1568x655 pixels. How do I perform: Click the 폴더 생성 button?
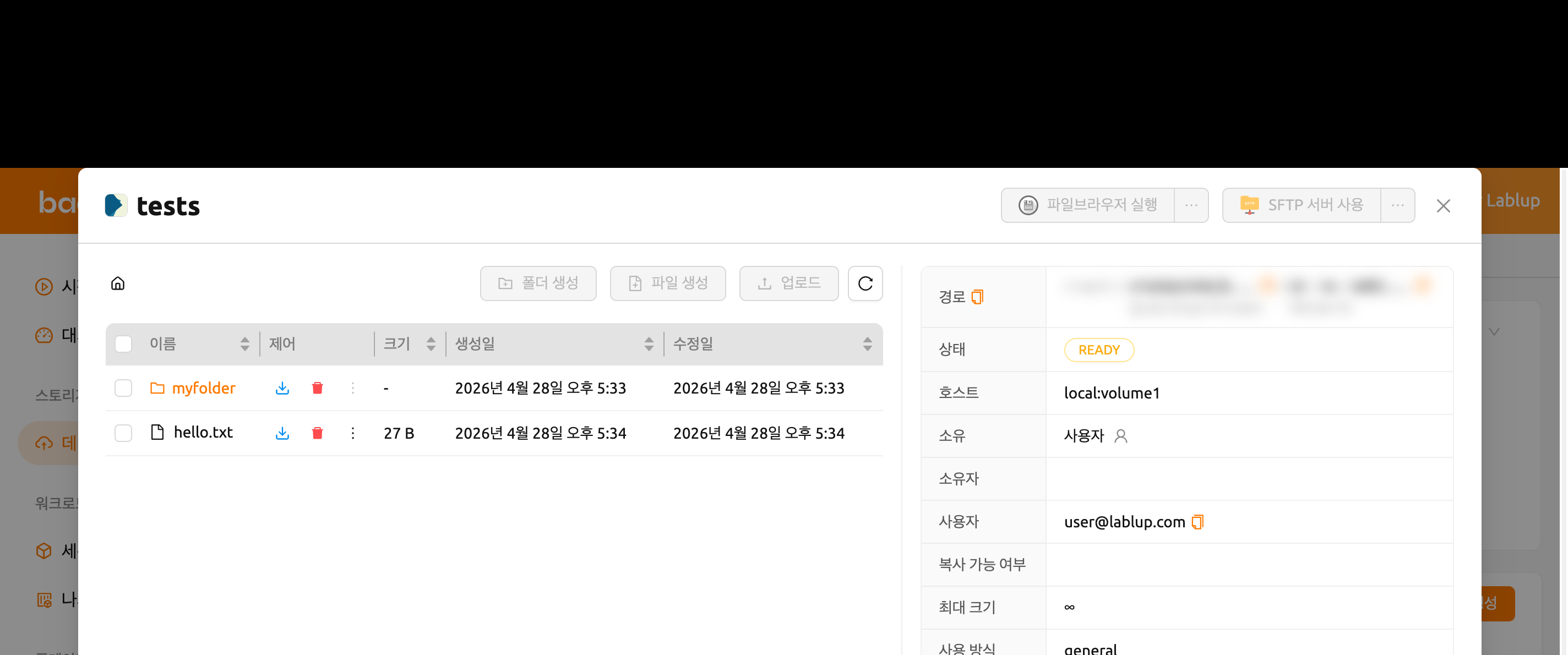coord(538,283)
